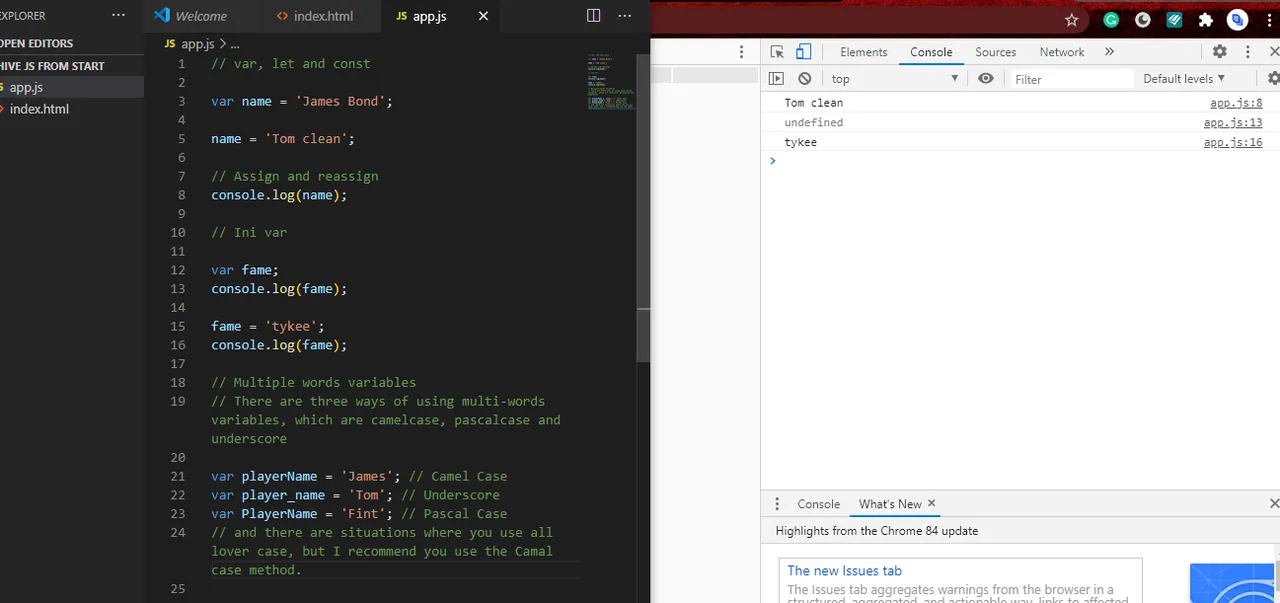The height and width of the screenshot is (603, 1280).
Task: Click line 15 fame = 'tykee' code
Action: coord(268,326)
